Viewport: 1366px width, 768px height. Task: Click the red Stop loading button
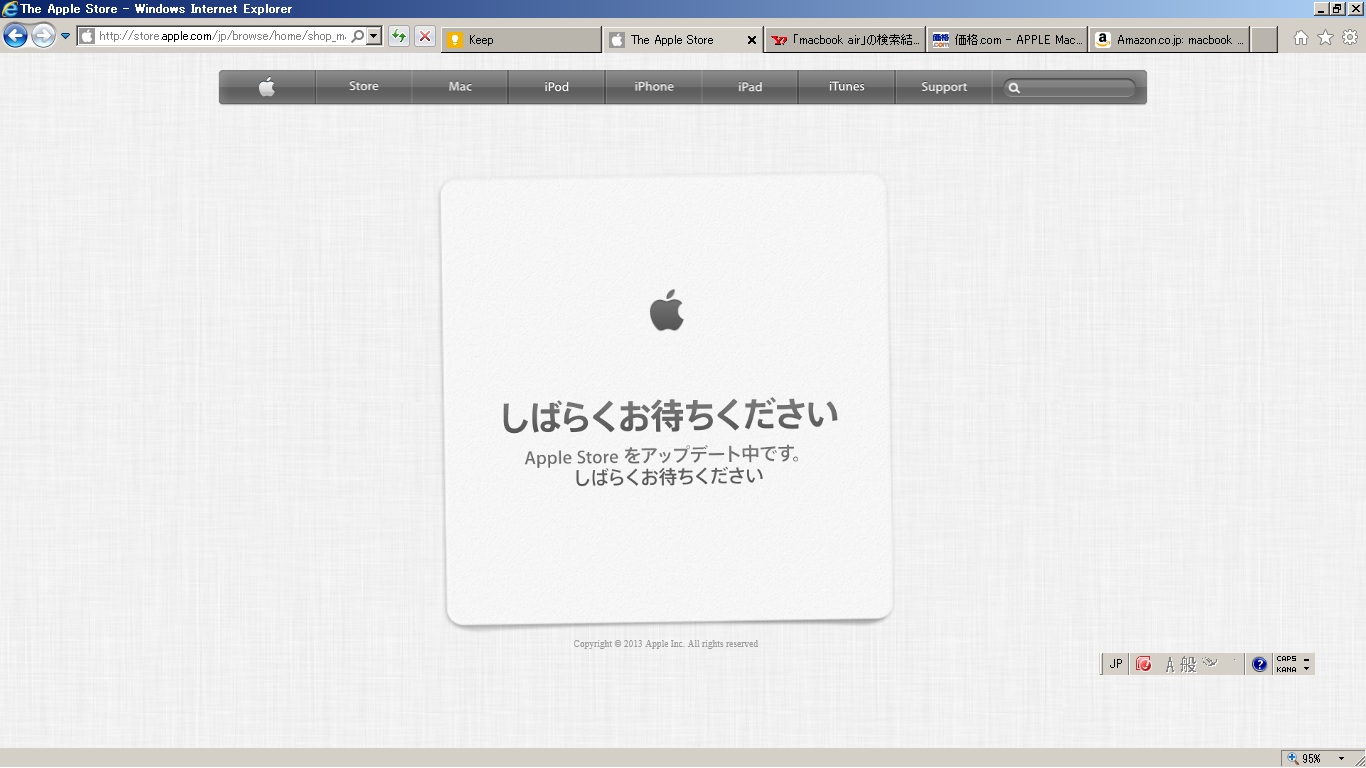(425, 37)
